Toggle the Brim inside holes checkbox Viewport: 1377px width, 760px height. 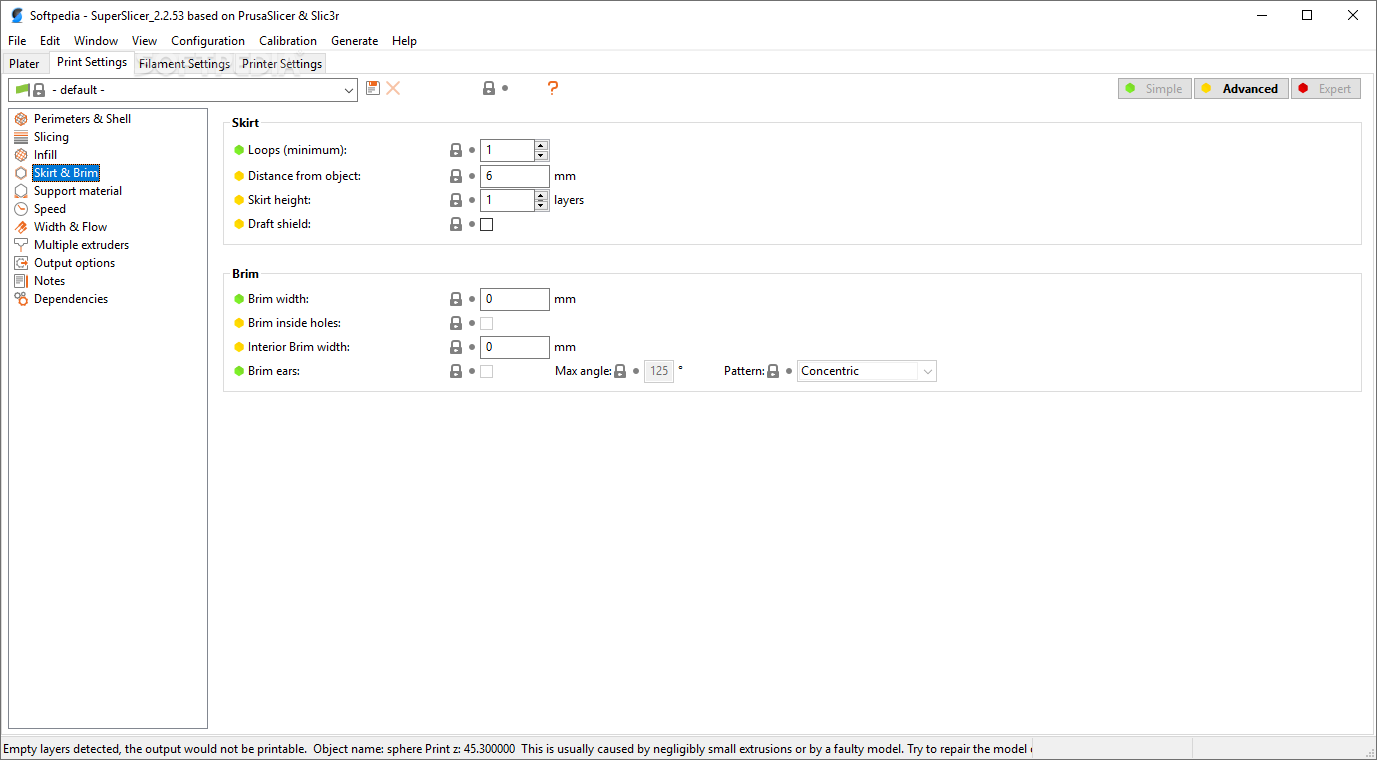coord(487,323)
